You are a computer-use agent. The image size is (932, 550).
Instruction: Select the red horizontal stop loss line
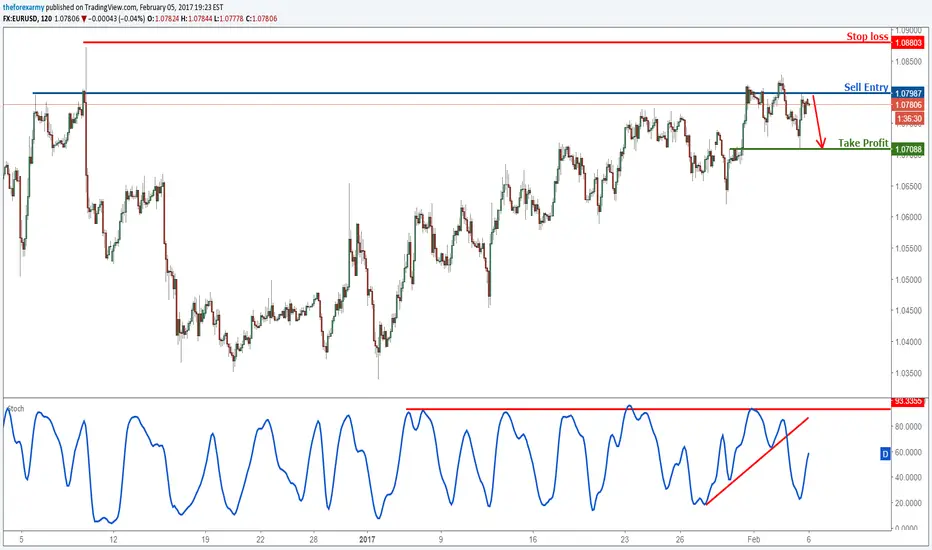click(487, 42)
